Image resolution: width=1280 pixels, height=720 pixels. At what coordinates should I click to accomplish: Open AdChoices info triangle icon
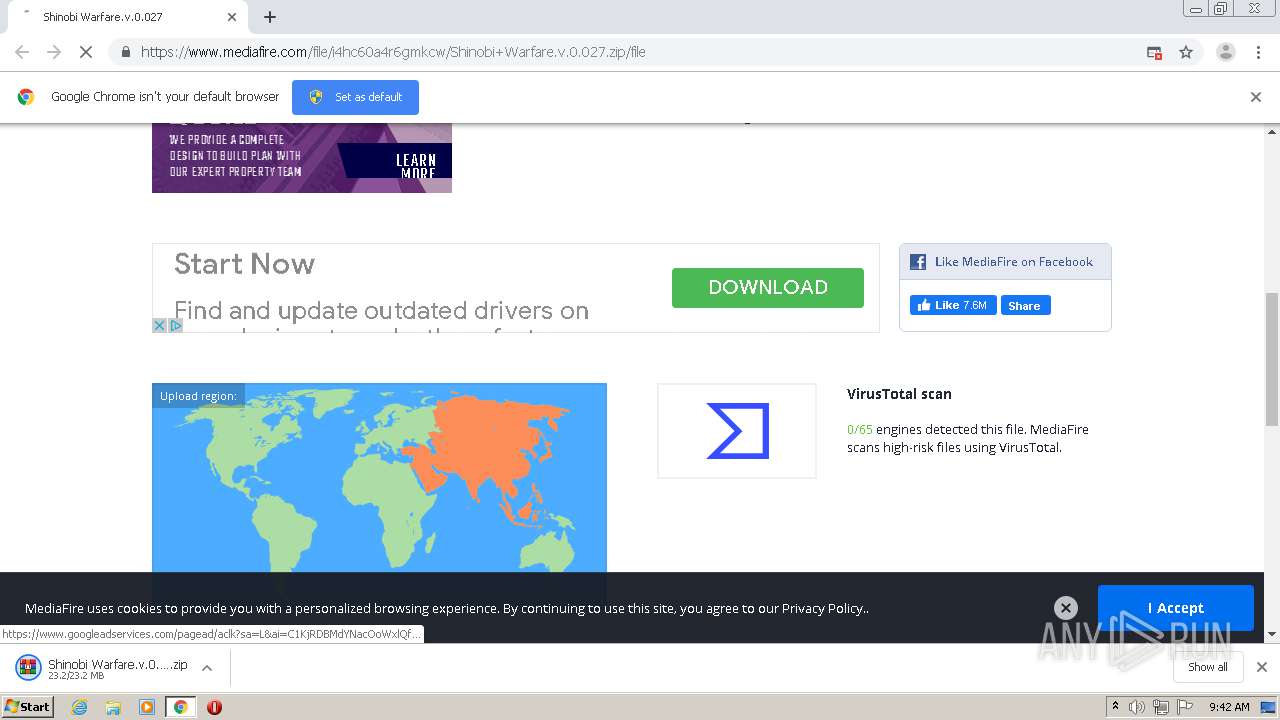(176, 325)
